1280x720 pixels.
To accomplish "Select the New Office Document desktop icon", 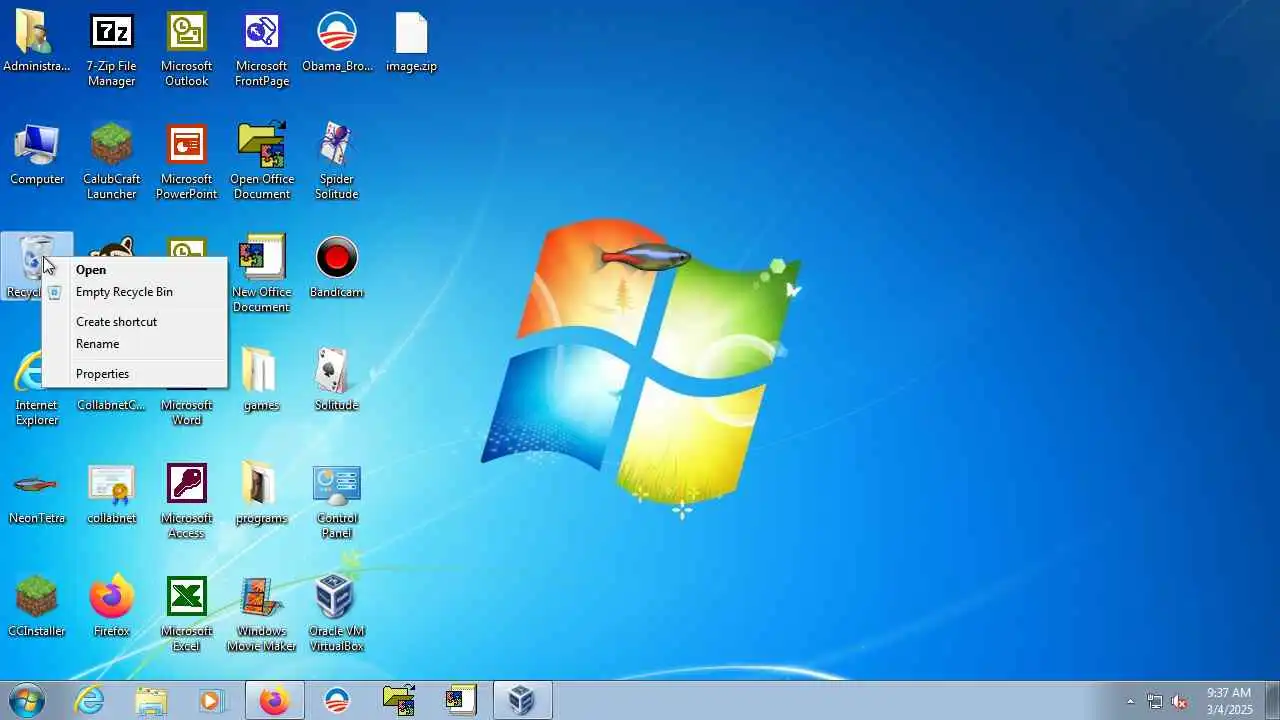I will (x=262, y=274).
